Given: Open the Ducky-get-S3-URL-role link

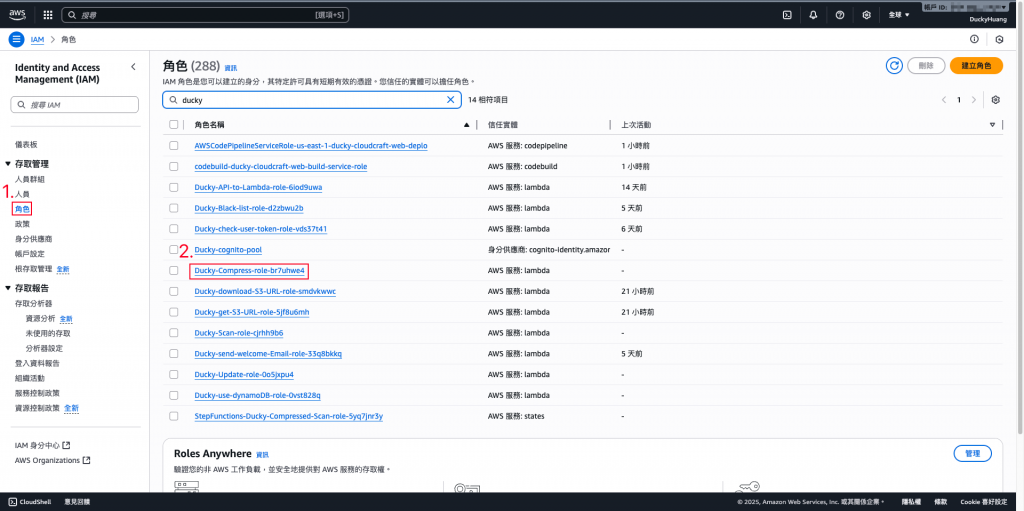Looking at the screenshot, I should 251,312.
